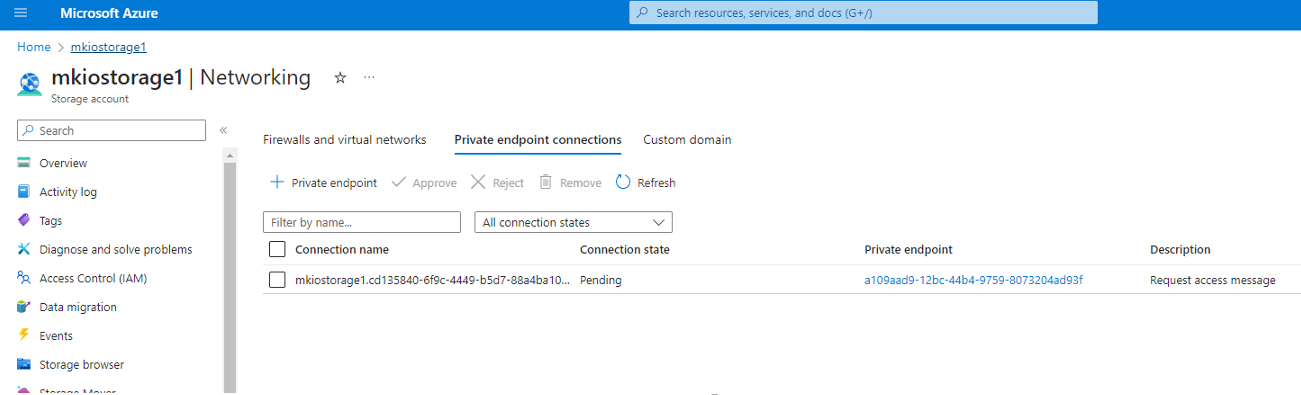Click the sidebar Search field
1301x395 pixels.
pos(112,130)
